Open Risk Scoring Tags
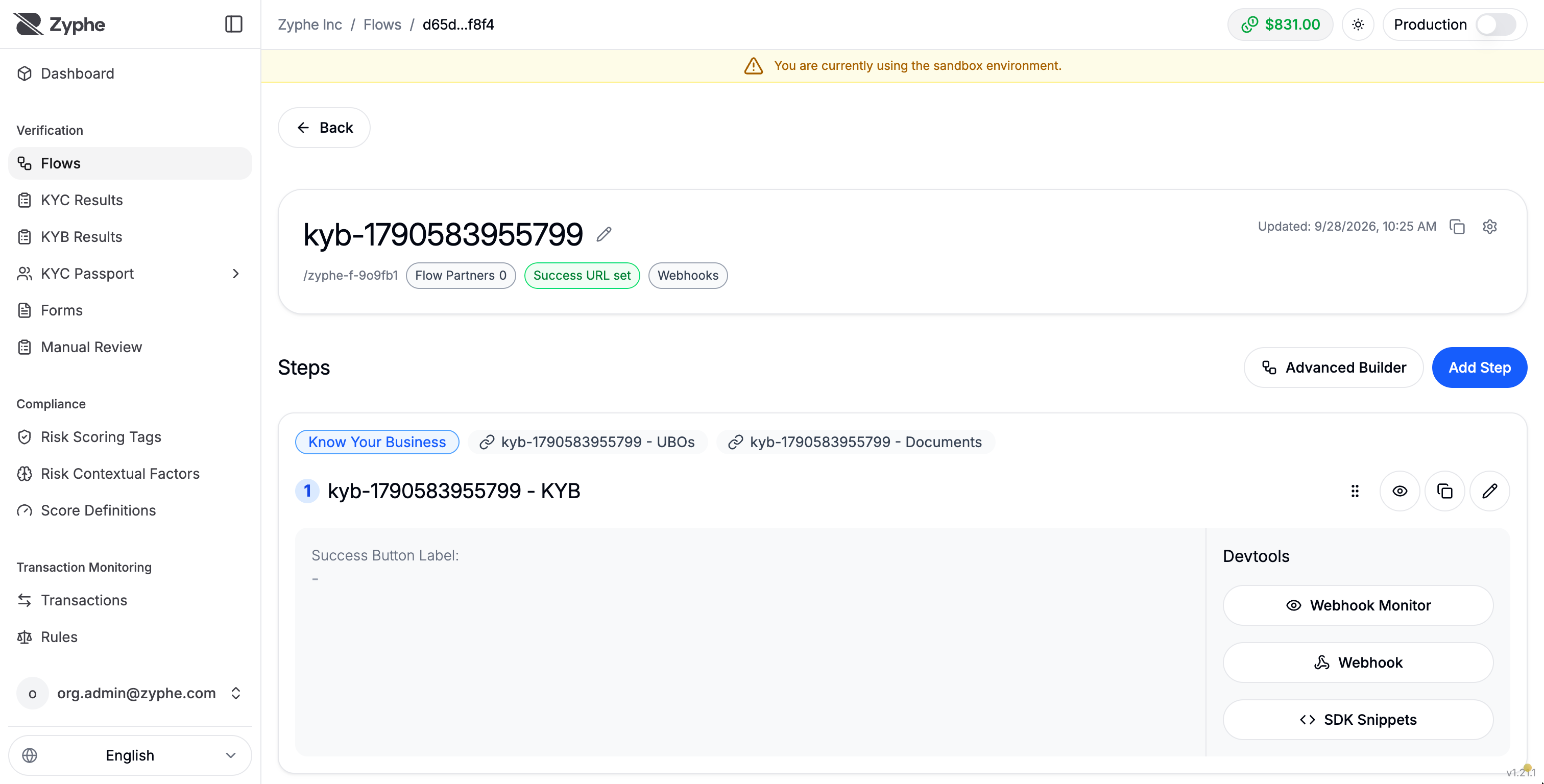Image resolution: width=1544 pixels, height=784 pixels. pyautogui.click(x=130, y=437)
